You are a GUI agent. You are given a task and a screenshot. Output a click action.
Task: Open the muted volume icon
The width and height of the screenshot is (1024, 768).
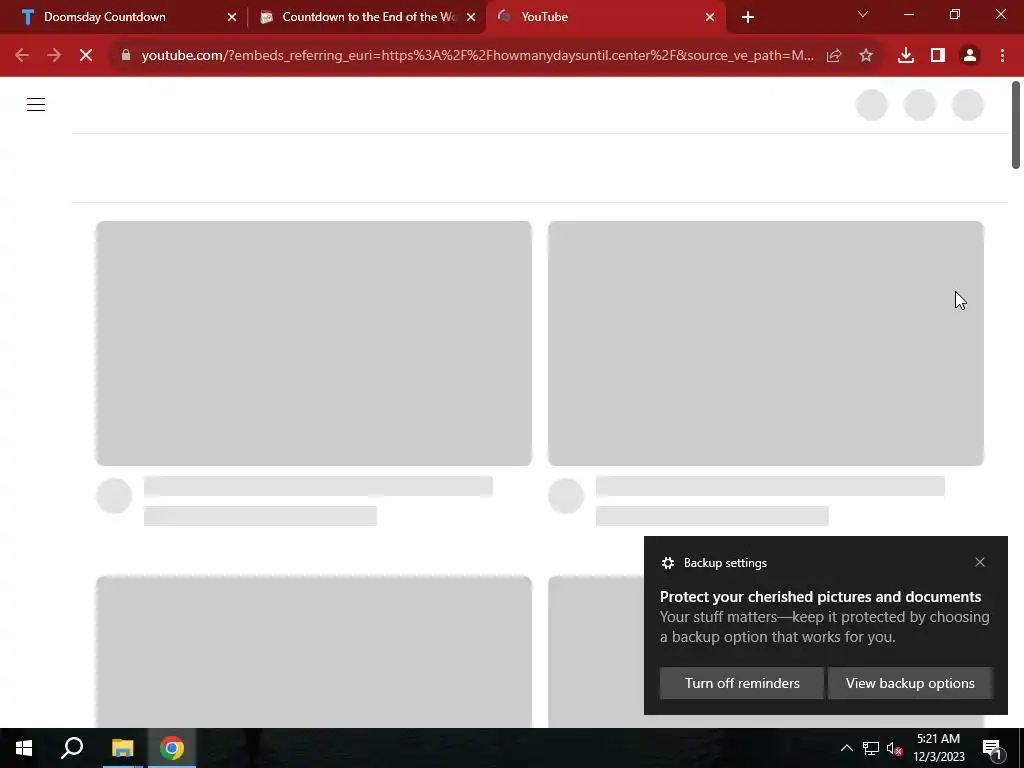pyautogui.click(x=895, y=748)
